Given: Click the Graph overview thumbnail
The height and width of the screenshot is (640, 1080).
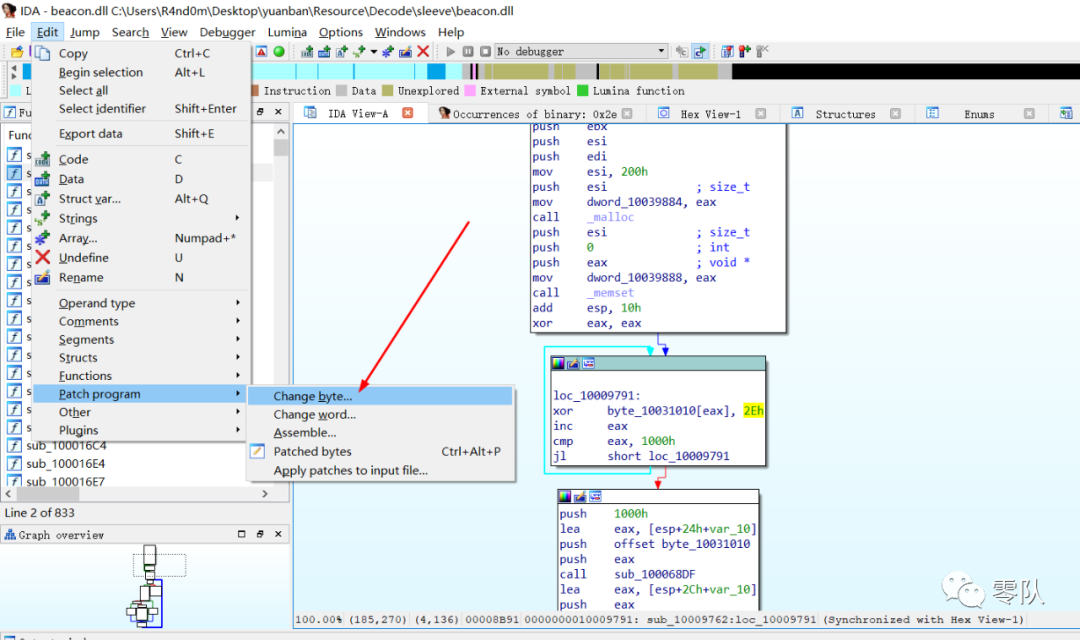Looking at the screenshot, I should [145, 586].
